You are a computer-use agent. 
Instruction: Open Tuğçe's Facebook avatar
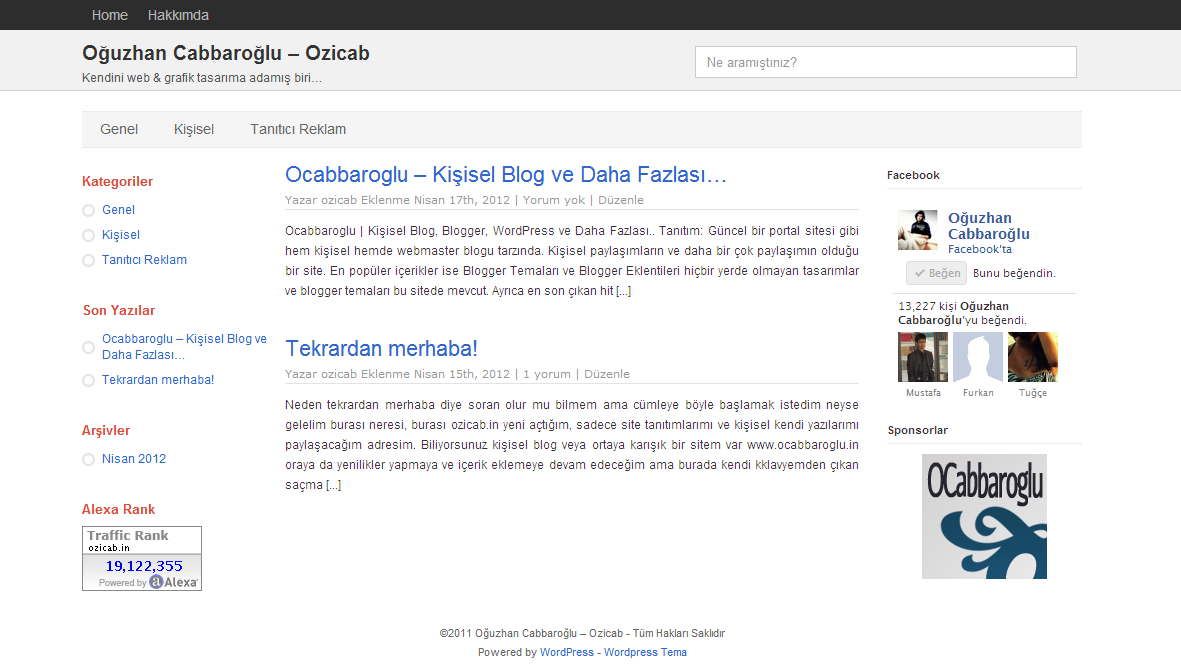coord(1033,357)
